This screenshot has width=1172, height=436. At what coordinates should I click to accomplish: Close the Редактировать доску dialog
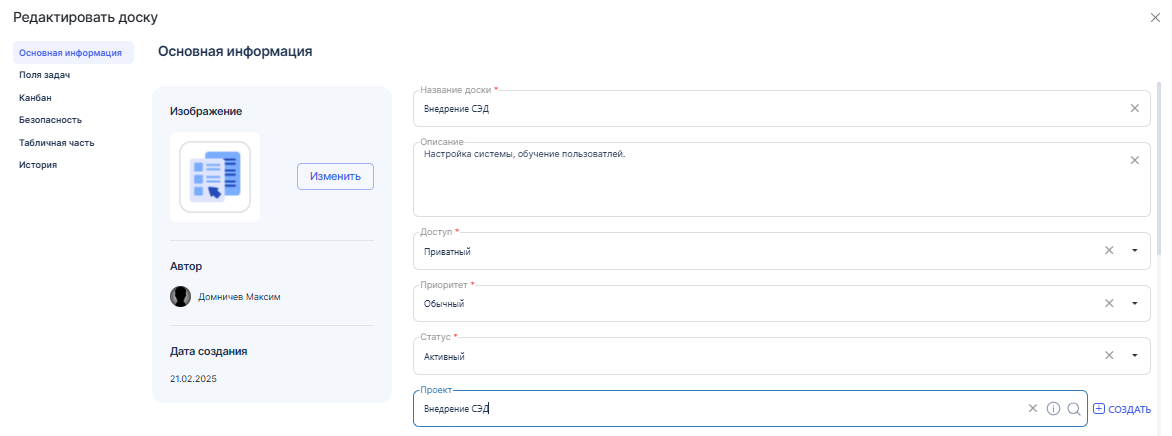1156,18
